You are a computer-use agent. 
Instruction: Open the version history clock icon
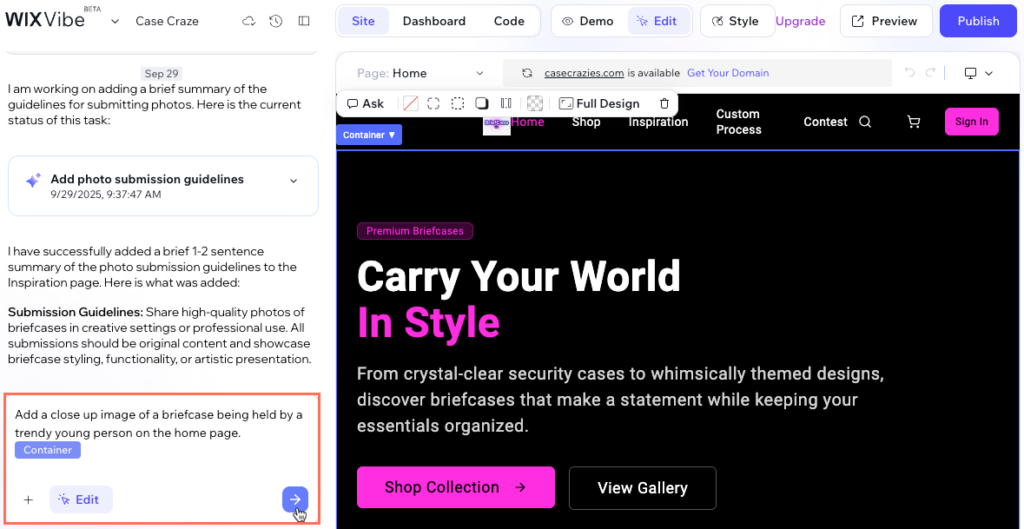(276, 21)
